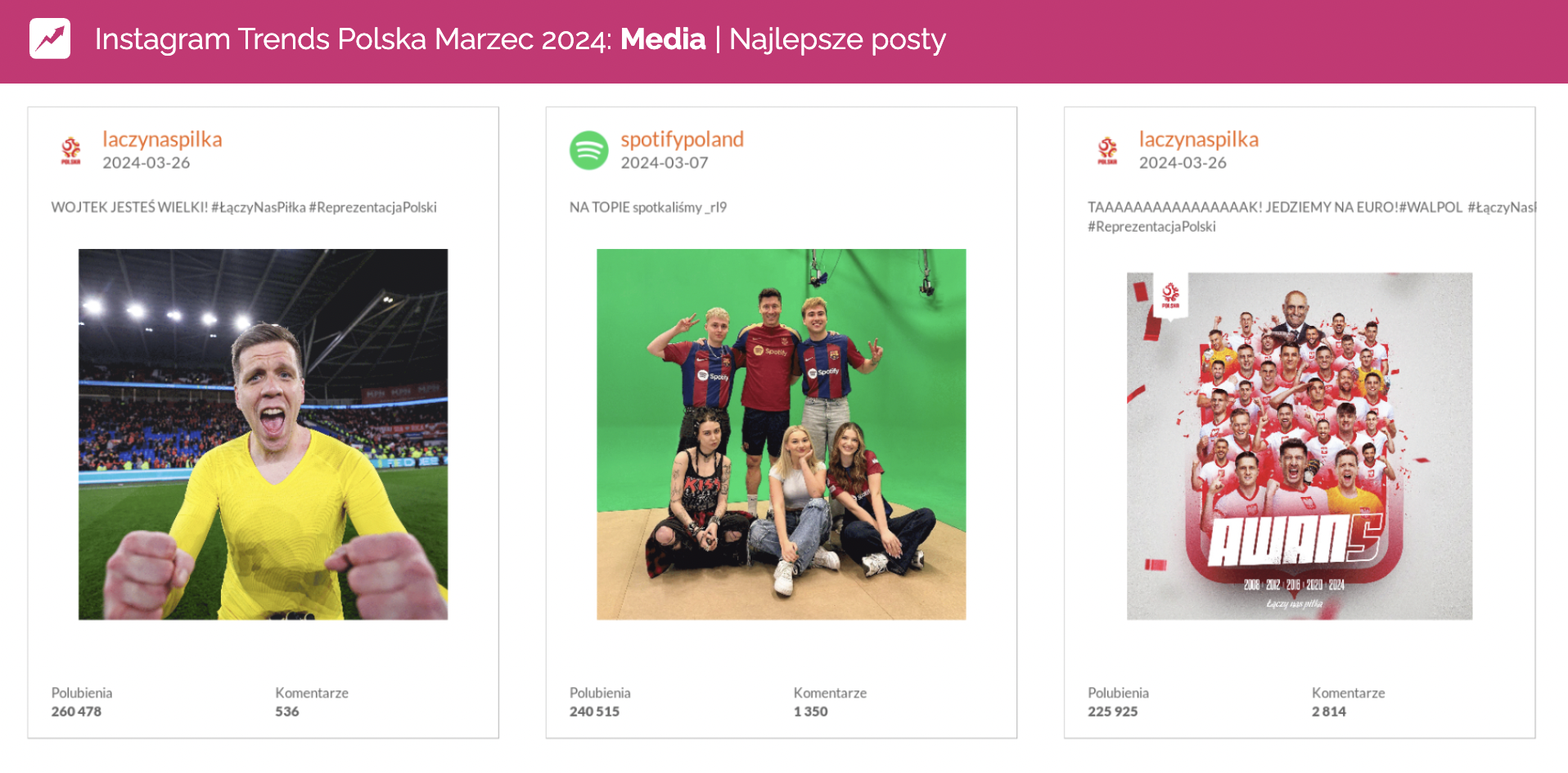Click the Media label in the page header

(x=663, y=38)
